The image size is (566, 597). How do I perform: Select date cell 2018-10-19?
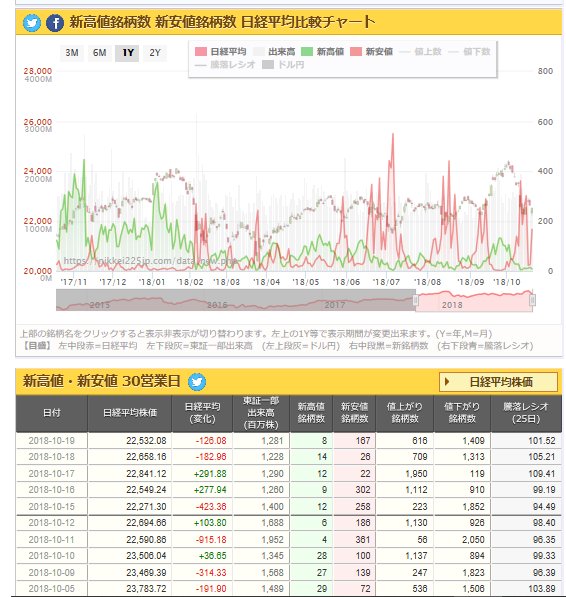[x=52, y=441]
